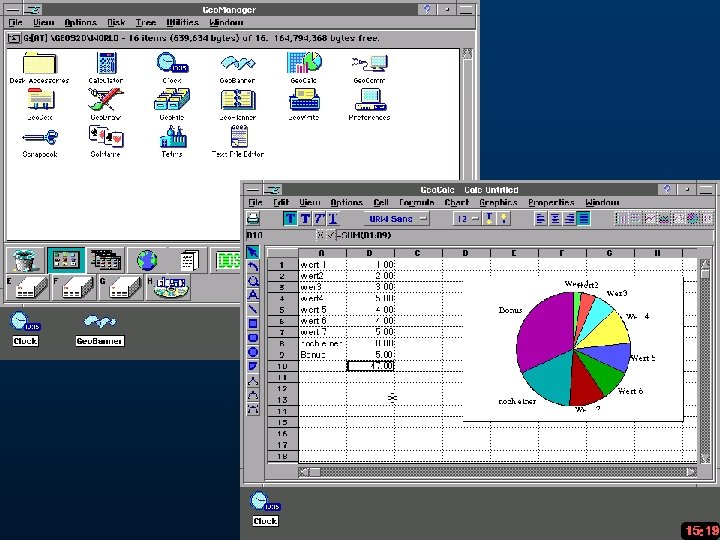
Task: Click the GeoCalc horizontal scrollbar
Action: click(497, 472)
